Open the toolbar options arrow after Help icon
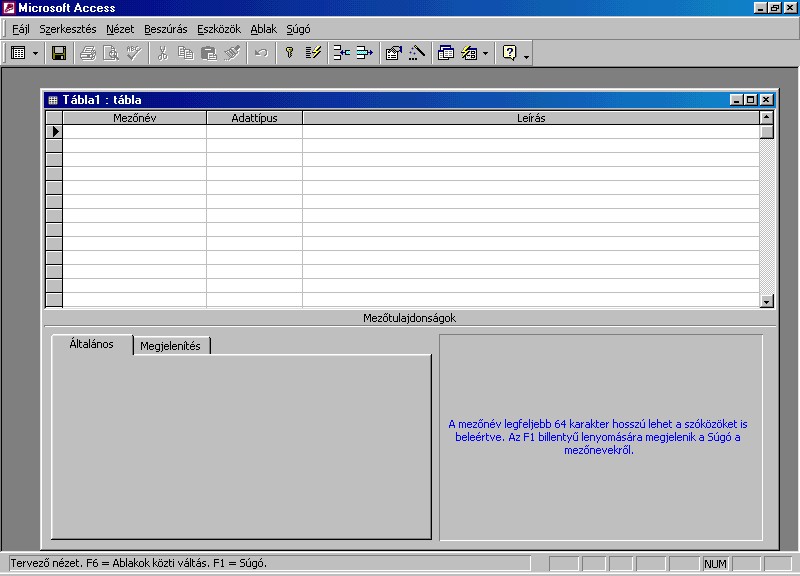Image resolution: width=800 pixels, height=576 pixels. click(526, 55)
